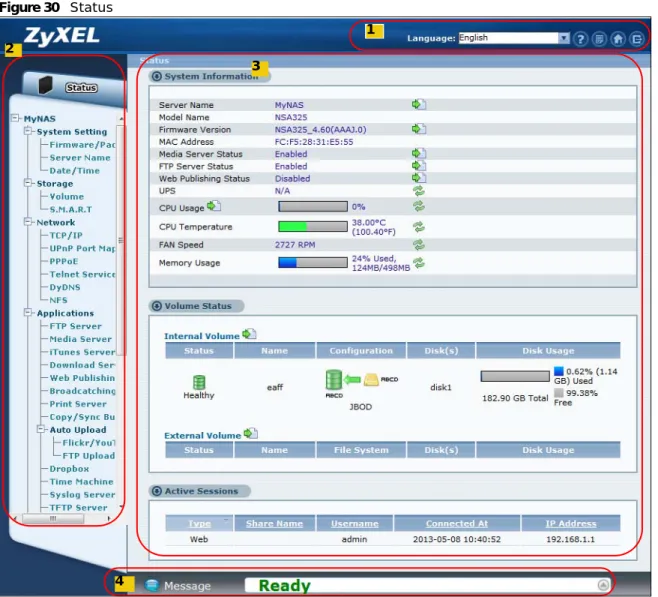Collapse the Storage tree node
The image size is (658, 597).
tap(28, 183)
